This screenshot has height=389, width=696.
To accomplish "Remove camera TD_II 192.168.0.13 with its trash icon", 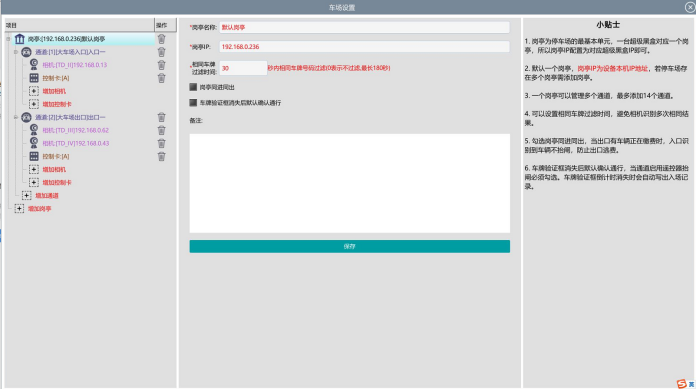I will click(162, 65).
